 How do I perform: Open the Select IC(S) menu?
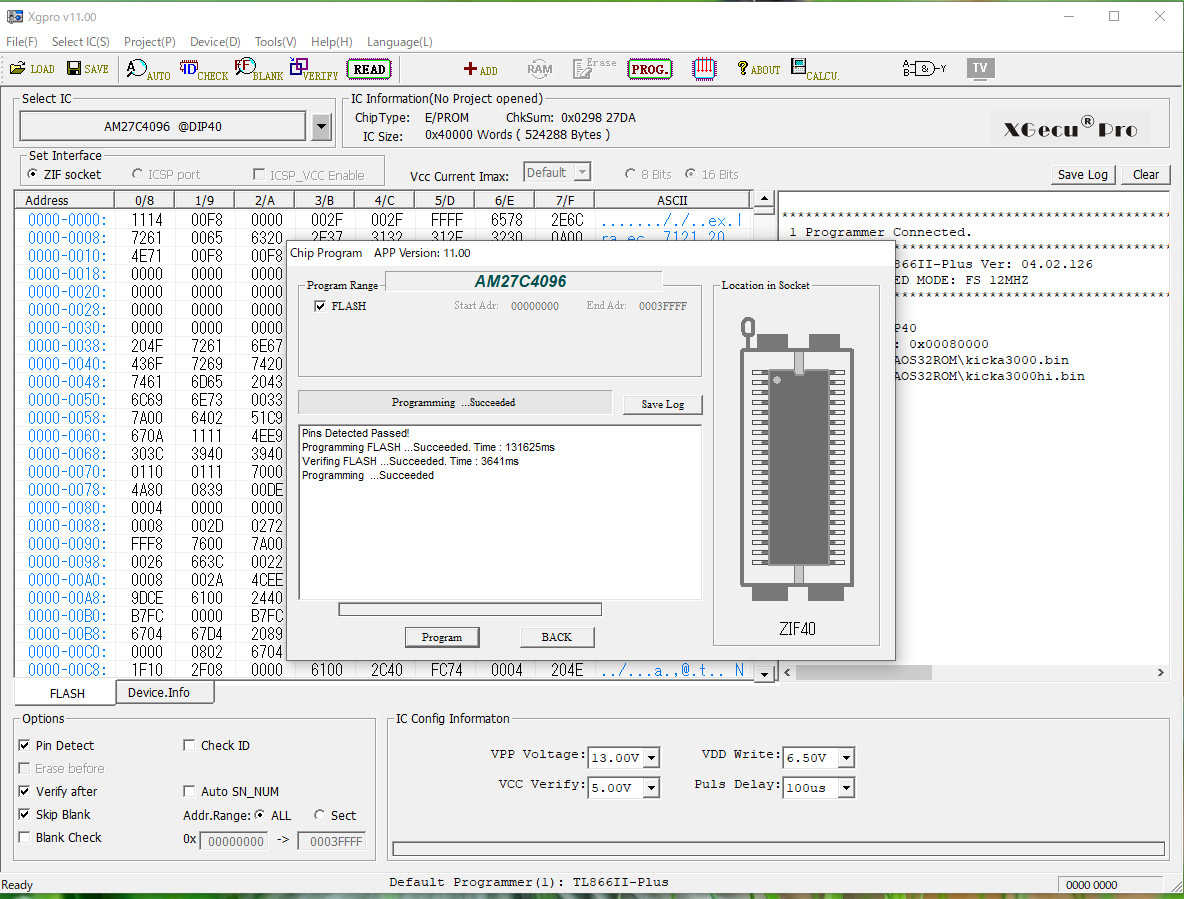click(x=81, y=42)
